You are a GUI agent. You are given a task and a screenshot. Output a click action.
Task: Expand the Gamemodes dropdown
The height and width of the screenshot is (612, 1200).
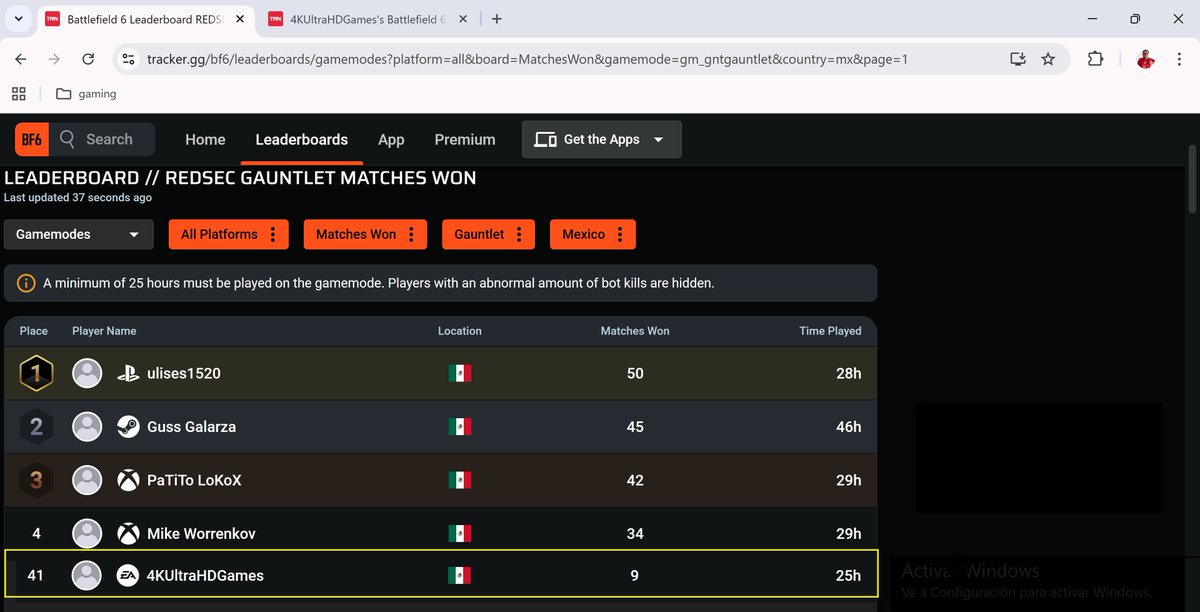(x=79, y=234)
